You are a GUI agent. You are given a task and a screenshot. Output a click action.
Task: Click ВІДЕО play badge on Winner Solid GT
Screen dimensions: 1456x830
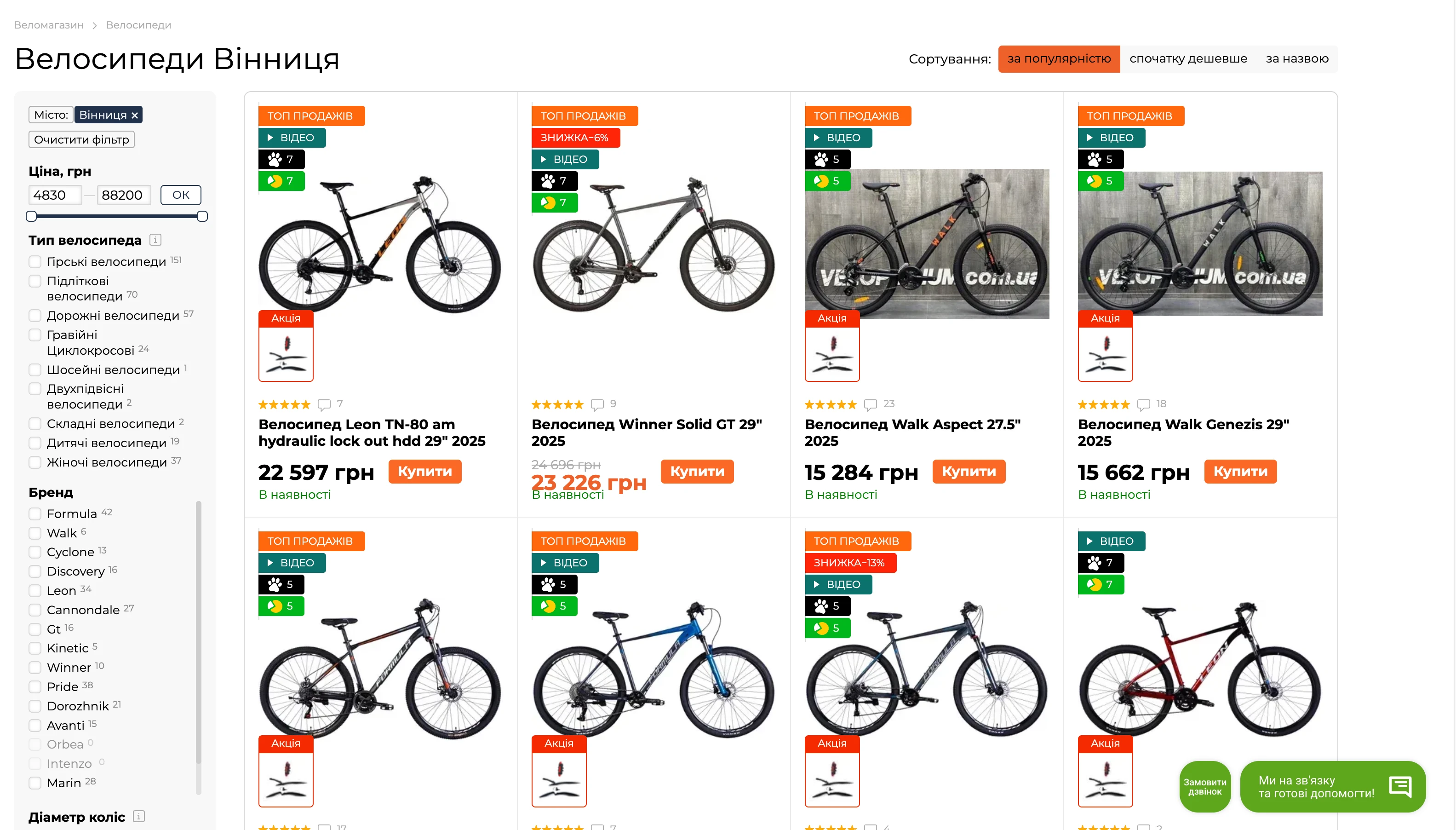565,160
